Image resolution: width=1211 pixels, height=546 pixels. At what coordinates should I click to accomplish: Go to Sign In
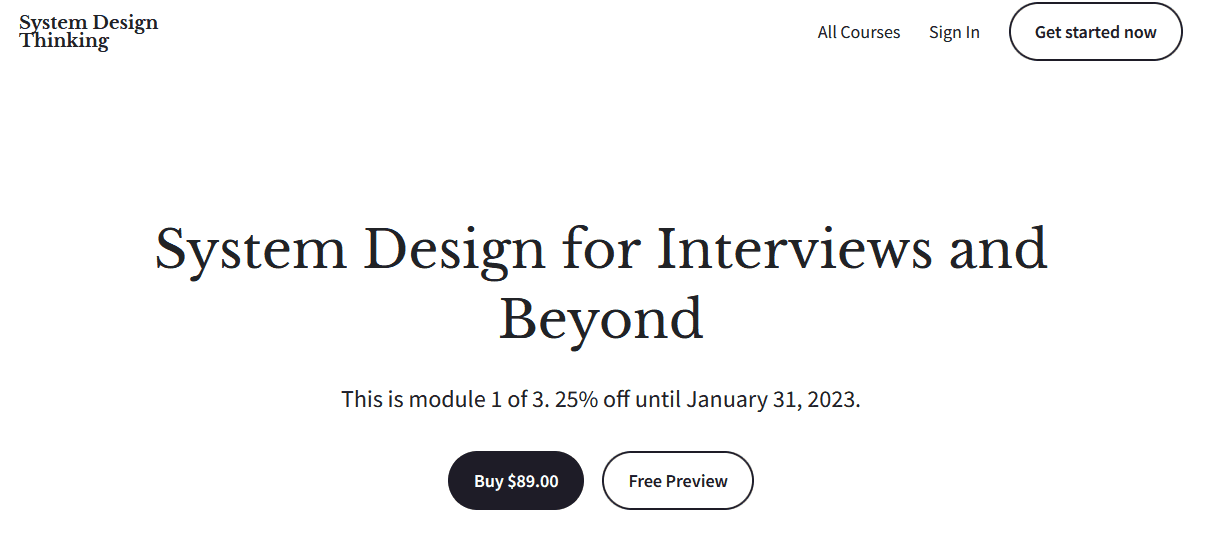click(954, 32)
